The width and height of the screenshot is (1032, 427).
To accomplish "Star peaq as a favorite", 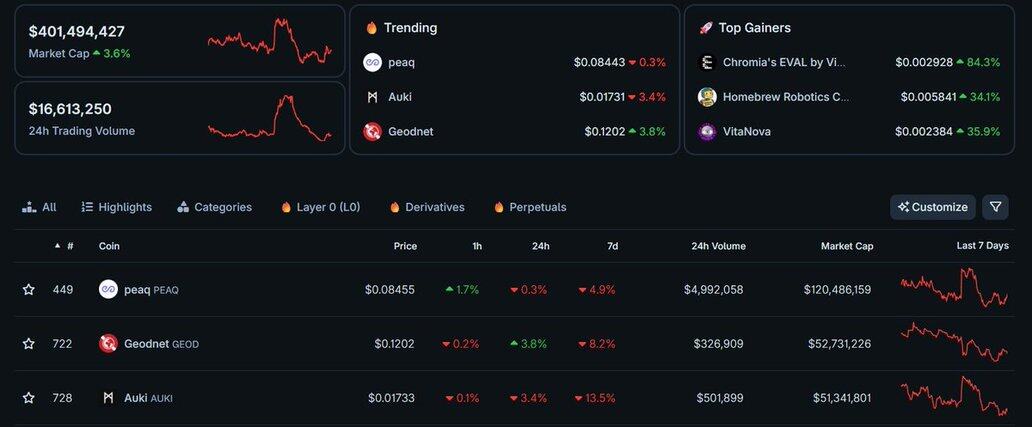I will (29, 290).
